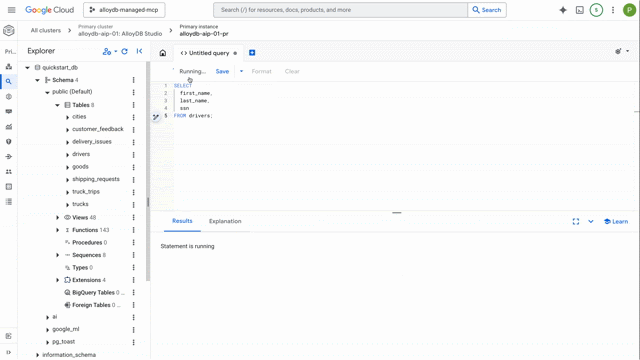Image resolution: width=640 pixels, height=360 pixels.
Task: Select the BigQuery Tables node
Action: pyautogui.click(x=93, y=293)
